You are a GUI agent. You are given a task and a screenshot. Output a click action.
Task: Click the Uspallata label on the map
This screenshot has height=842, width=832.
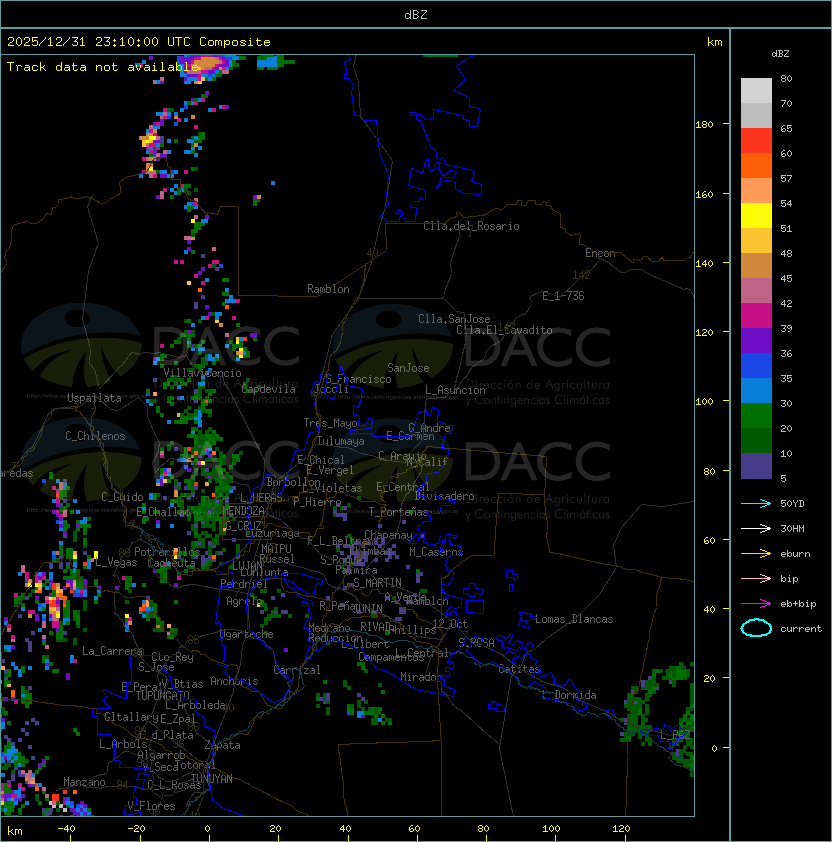click(94, 398)
